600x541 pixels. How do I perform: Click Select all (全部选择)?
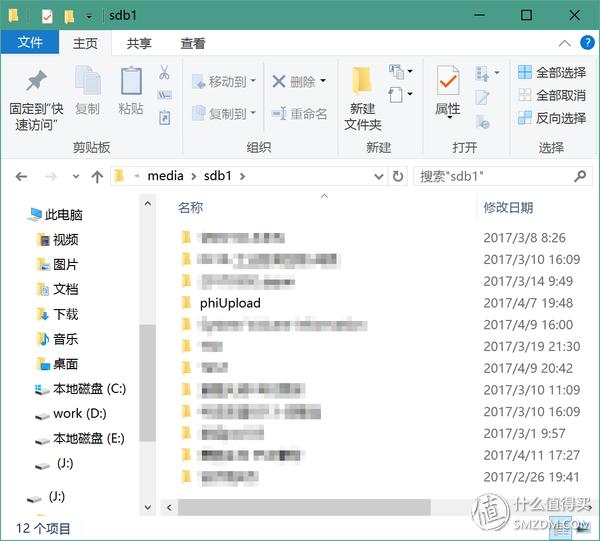click(x=551, y=72)
